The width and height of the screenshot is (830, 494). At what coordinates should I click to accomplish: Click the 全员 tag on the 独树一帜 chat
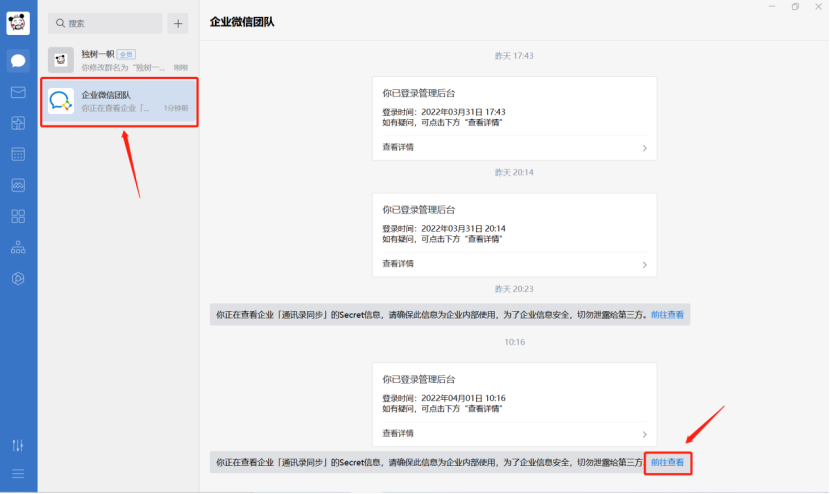pyautogui.click(x=126, y=54)
